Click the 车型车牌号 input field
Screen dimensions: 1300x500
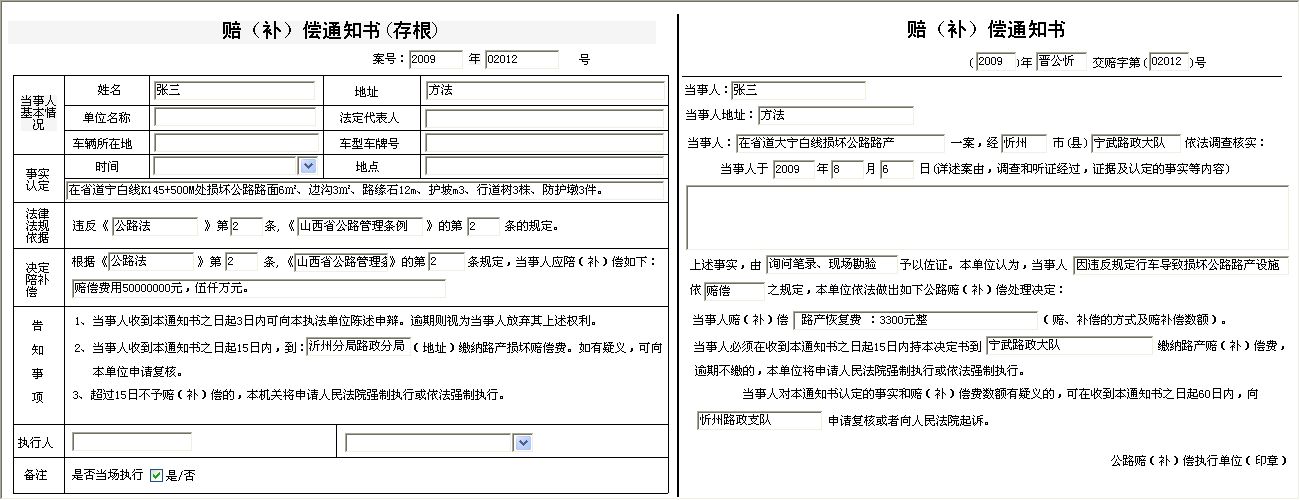(x=544, y=143)
